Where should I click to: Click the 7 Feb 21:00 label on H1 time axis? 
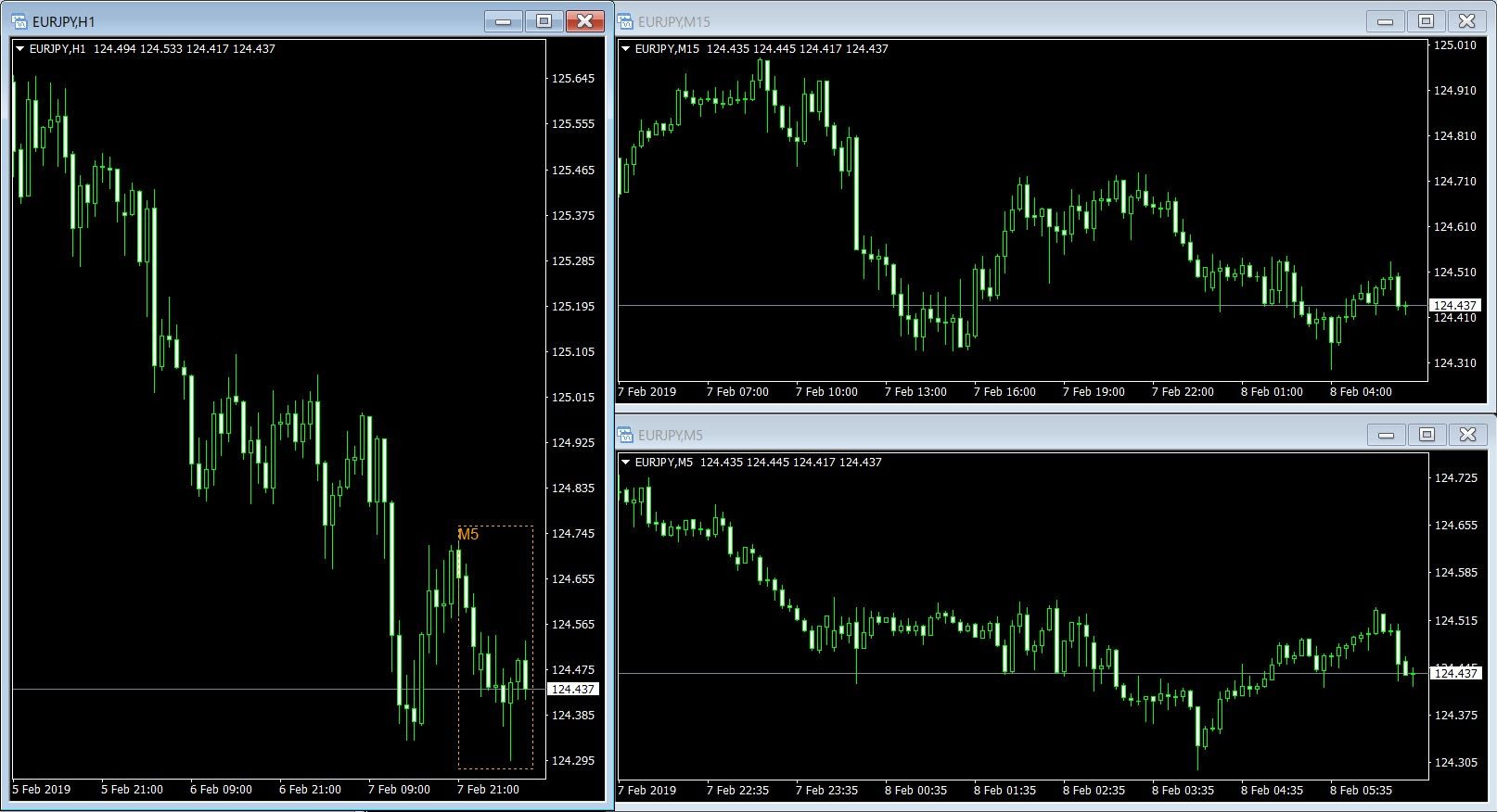[x=488, y=790]
